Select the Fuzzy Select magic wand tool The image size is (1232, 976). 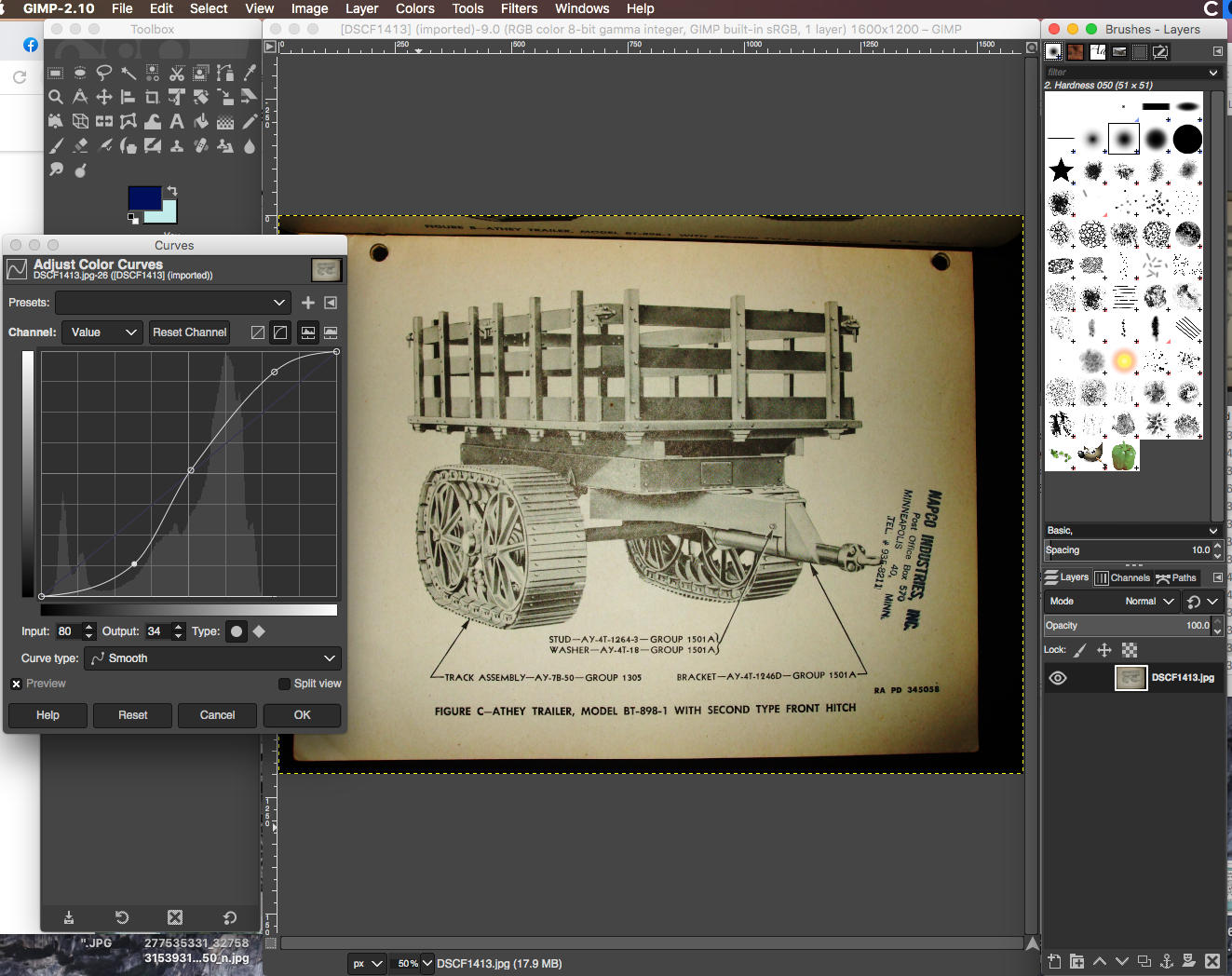[x=129, y=73]
